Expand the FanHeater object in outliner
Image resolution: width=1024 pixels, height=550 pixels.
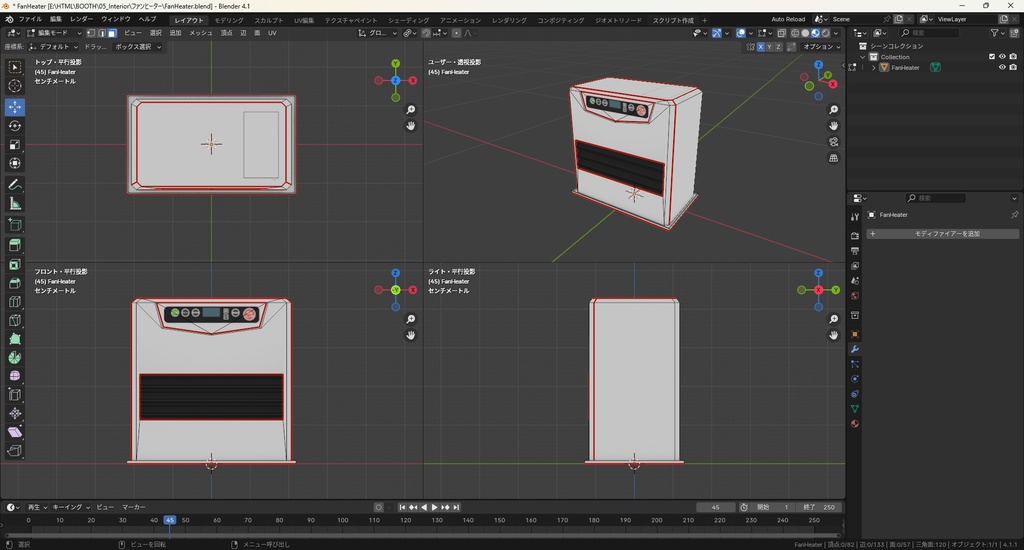coord(873,68)
